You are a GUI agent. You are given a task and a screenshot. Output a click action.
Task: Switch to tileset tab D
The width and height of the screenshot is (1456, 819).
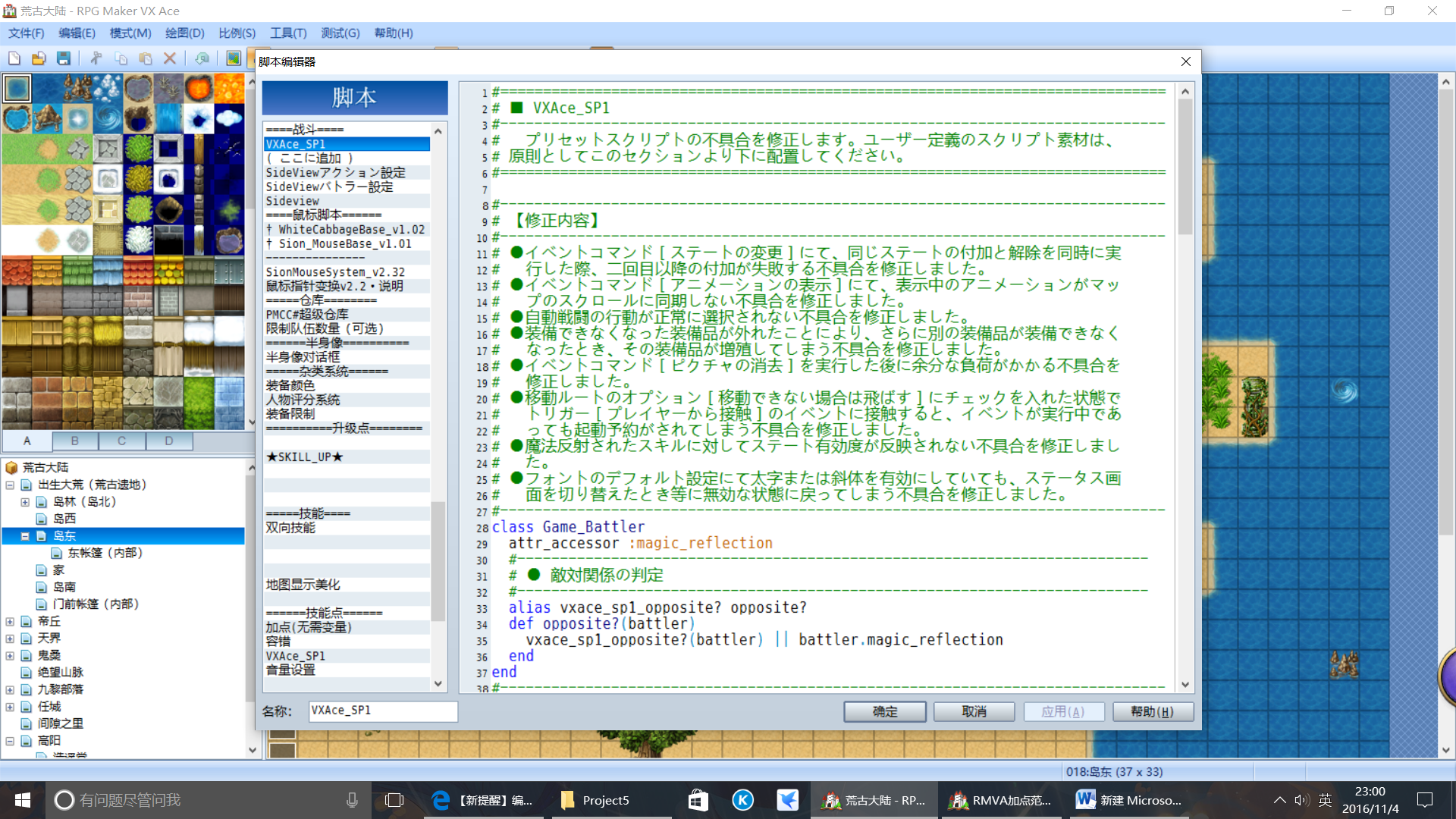tap(168, 441)
